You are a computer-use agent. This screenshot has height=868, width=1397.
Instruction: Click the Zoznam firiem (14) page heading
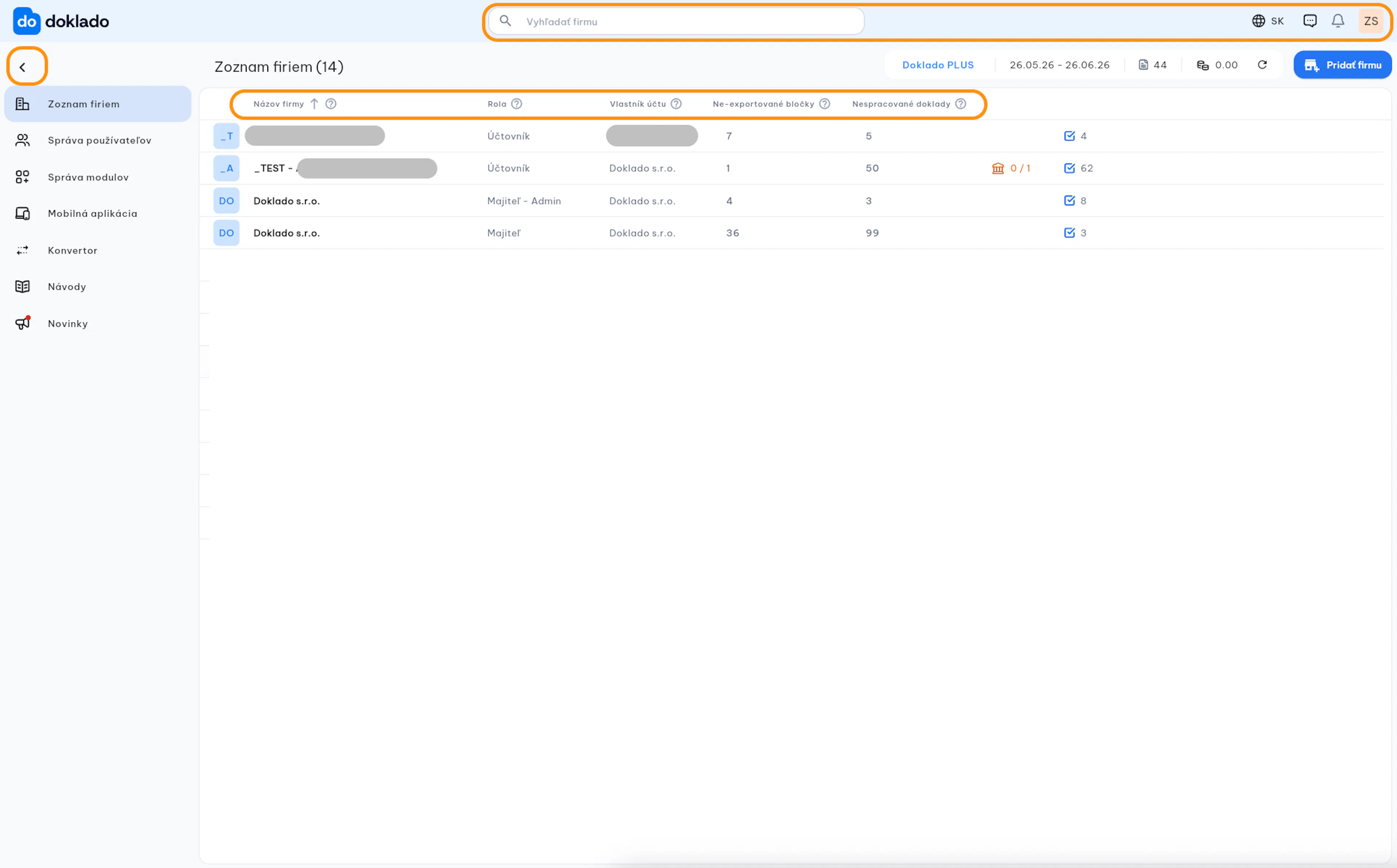point(279,67)
